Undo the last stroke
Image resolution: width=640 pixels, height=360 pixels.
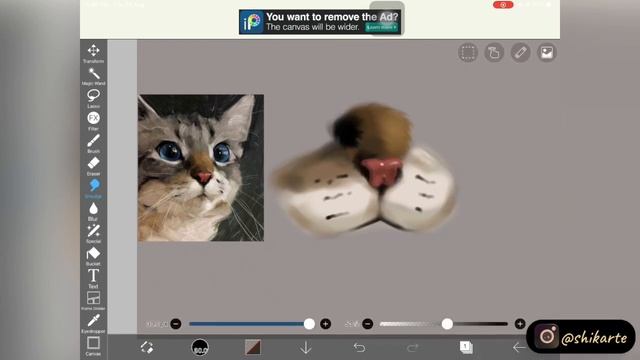point(359,347)
